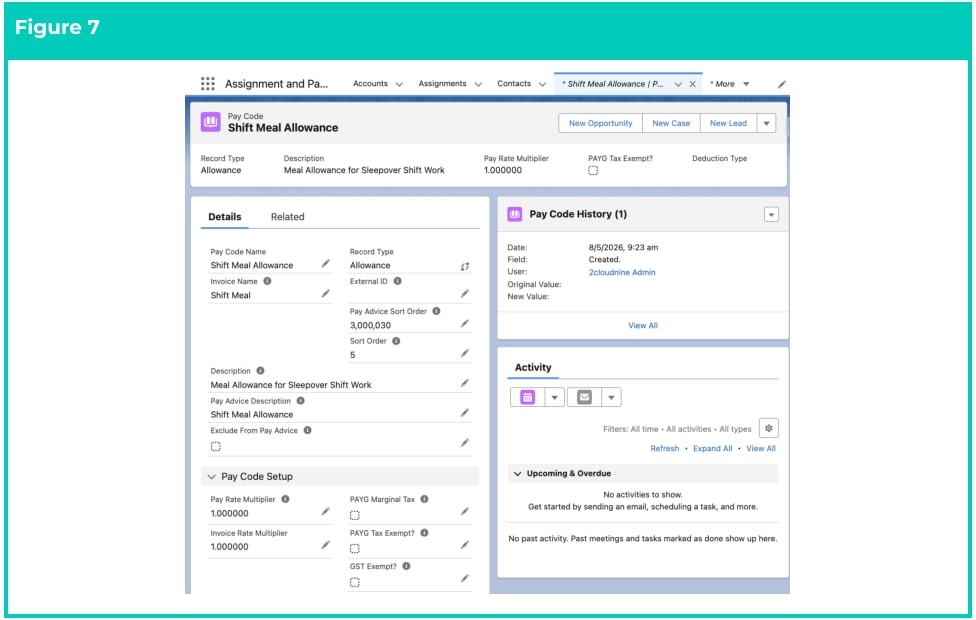The width and height of the screenshot is (976, 620).
Task: Open the 2cloudnine Admin user link
Action: click(622, 272)
